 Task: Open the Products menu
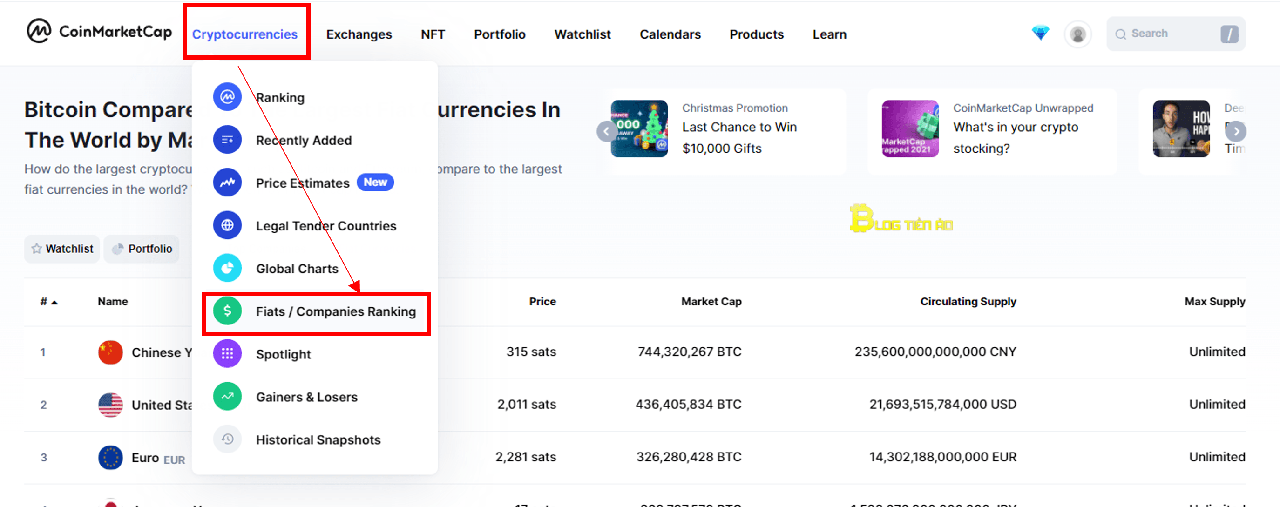(x=757, y=34)
